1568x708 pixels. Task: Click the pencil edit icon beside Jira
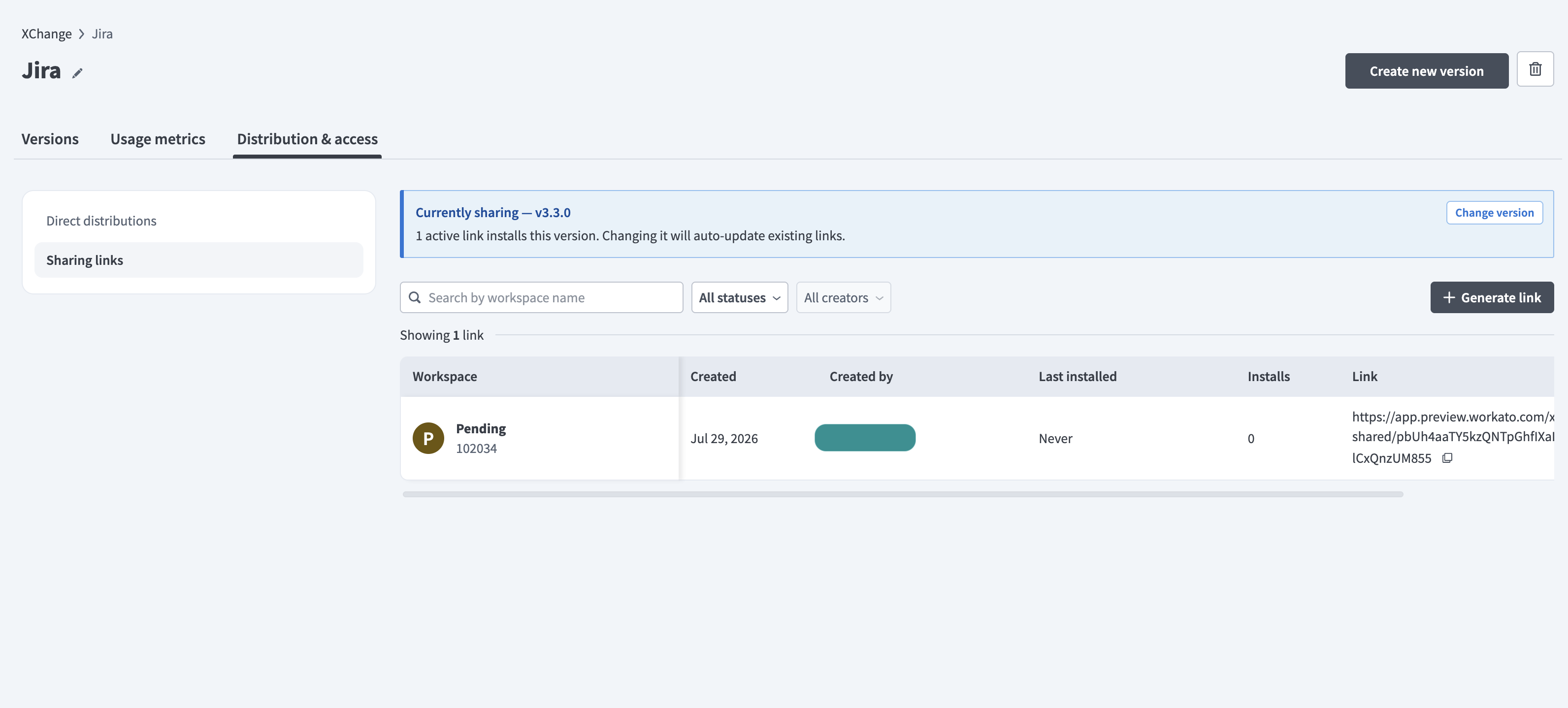point(77,73)
